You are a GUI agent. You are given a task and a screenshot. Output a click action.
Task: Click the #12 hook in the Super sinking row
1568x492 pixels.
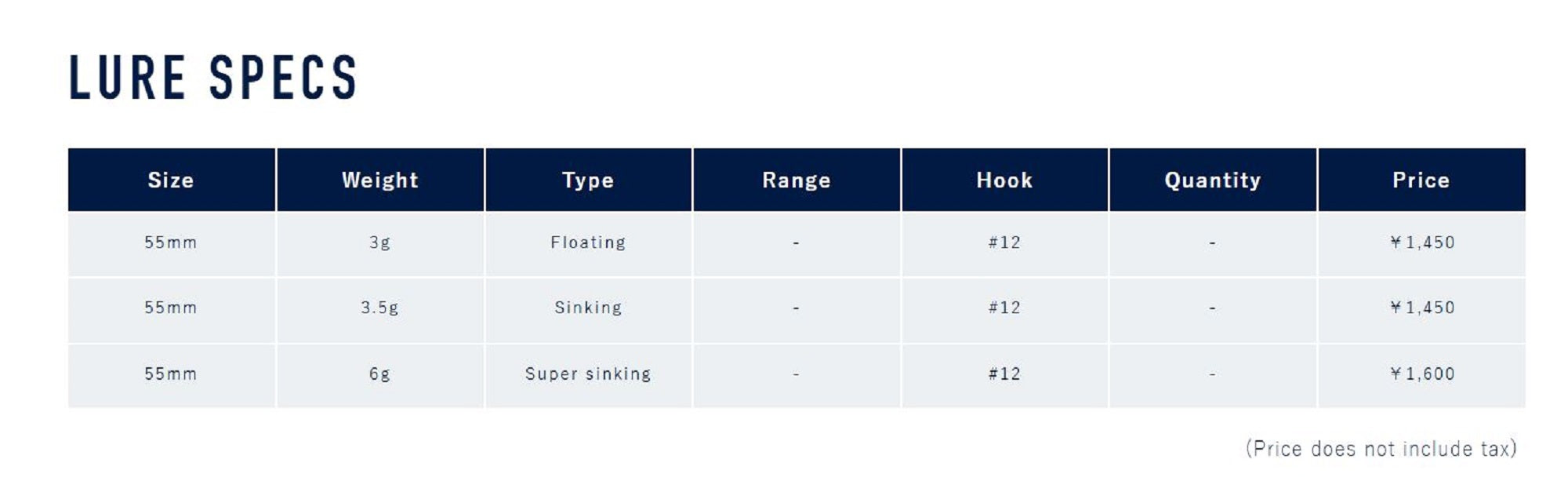pyautogui.click(x=1004, y=374)
